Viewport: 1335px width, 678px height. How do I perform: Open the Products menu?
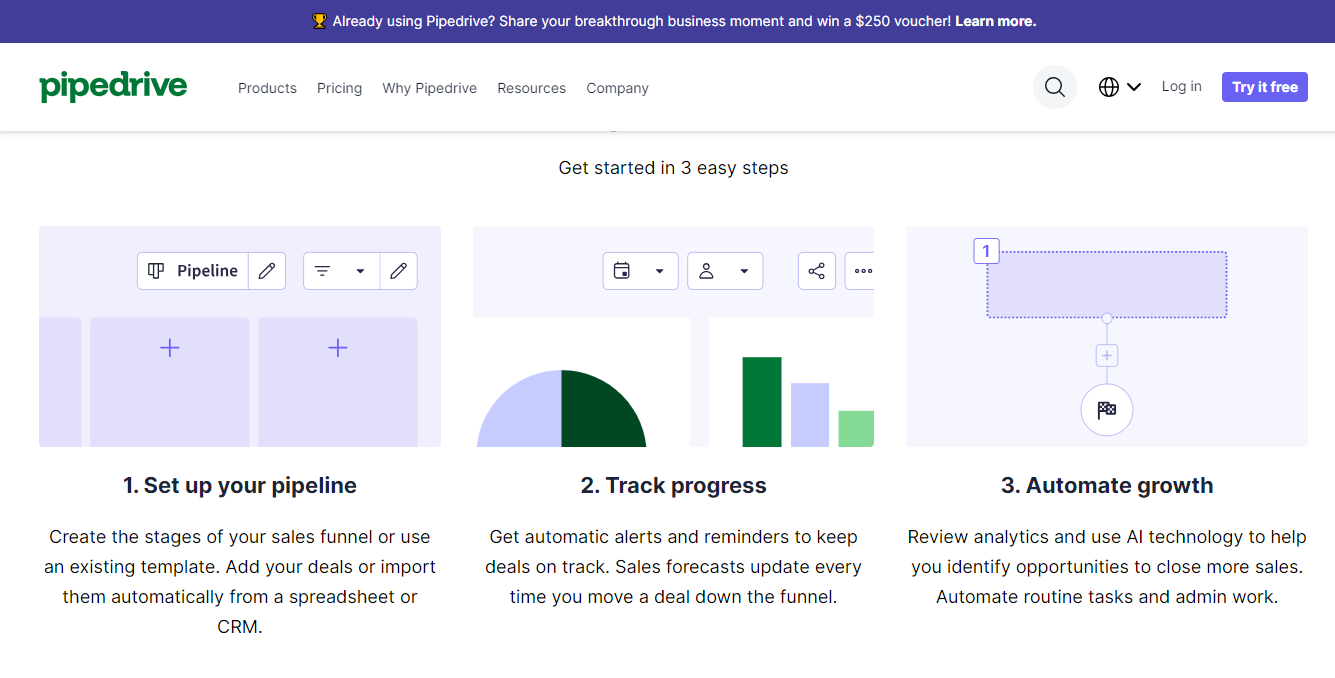[x=267, y=88]
